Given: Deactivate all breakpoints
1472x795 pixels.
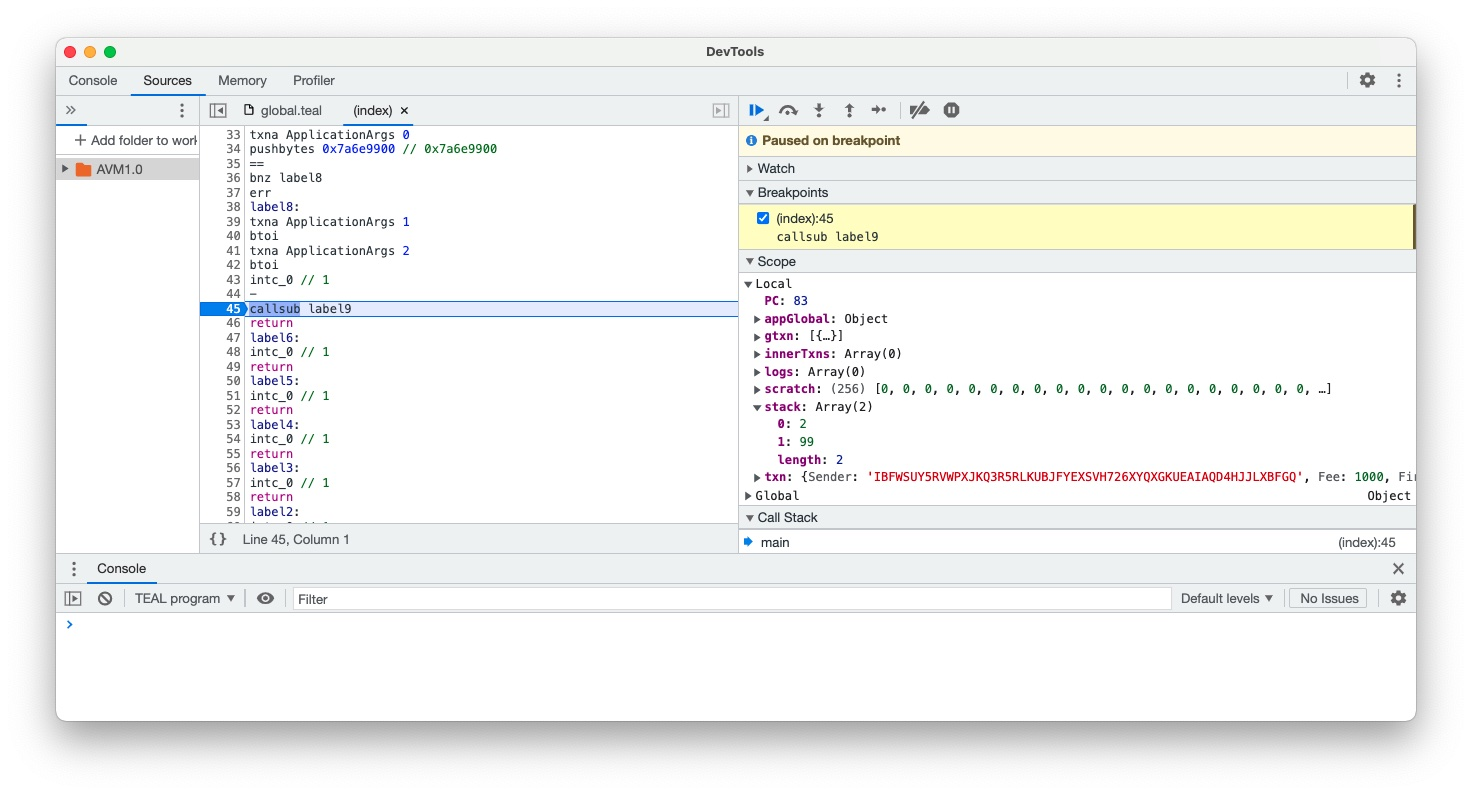Looking at the screenshot, I should point(919,110).
